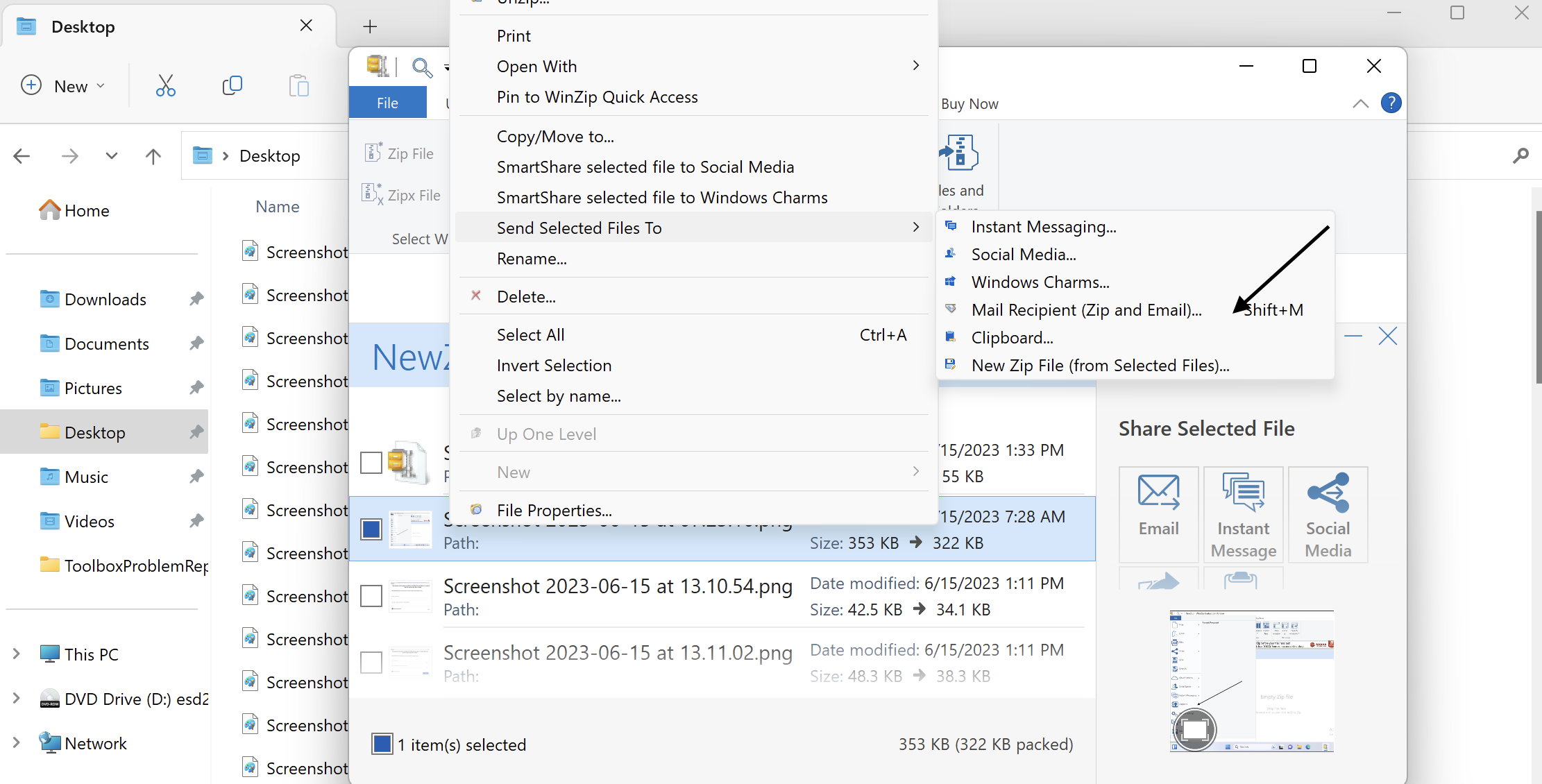Open the New dropdown in Explorer
The image size is (1542, 784).
[62, 86]
